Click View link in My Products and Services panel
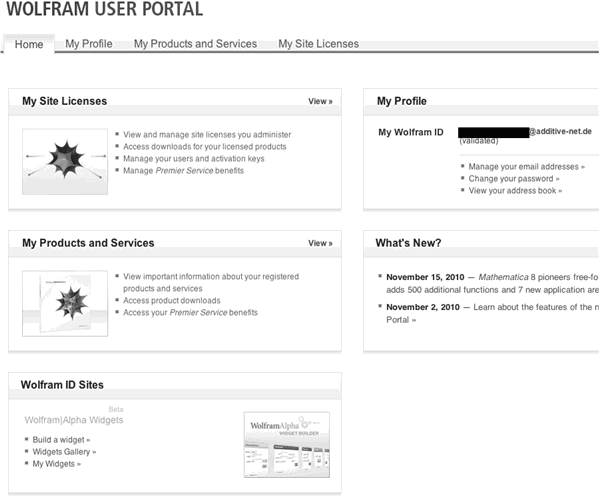This screenshot has height=503, width=602. click(x=320, y=243)
